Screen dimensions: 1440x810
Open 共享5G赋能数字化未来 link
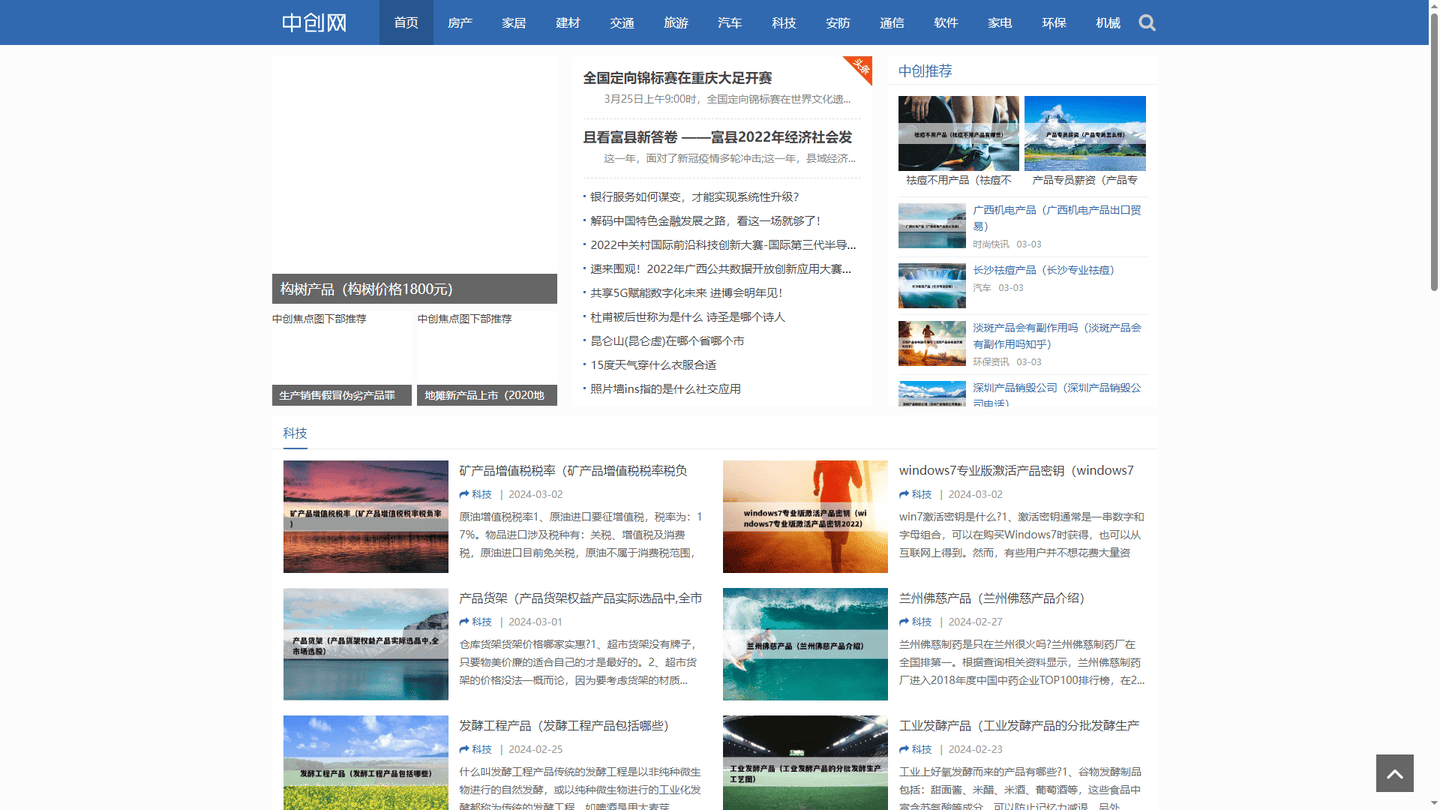(686, 293)
